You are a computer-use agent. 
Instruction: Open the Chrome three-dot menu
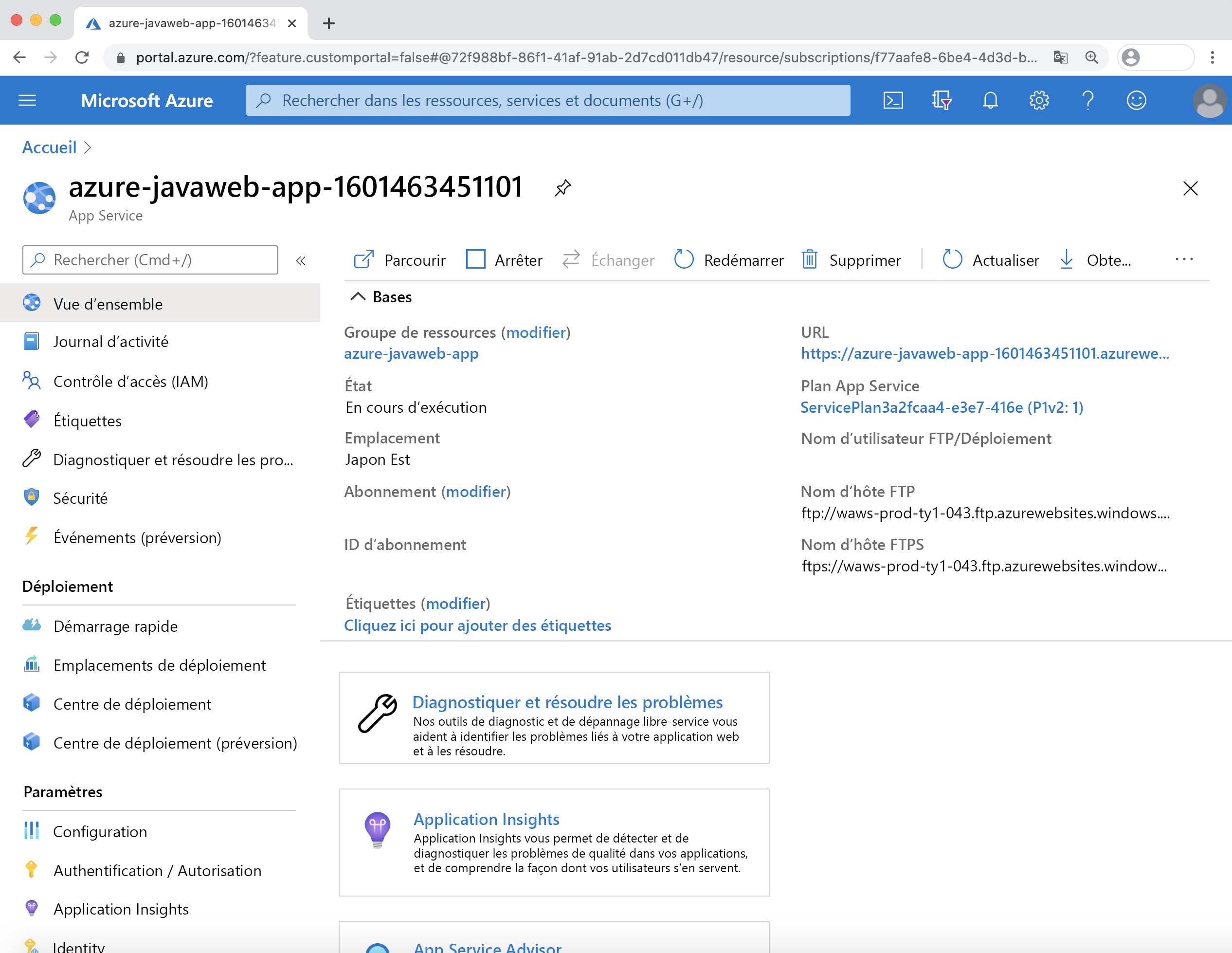click(x=1212, y=57)
